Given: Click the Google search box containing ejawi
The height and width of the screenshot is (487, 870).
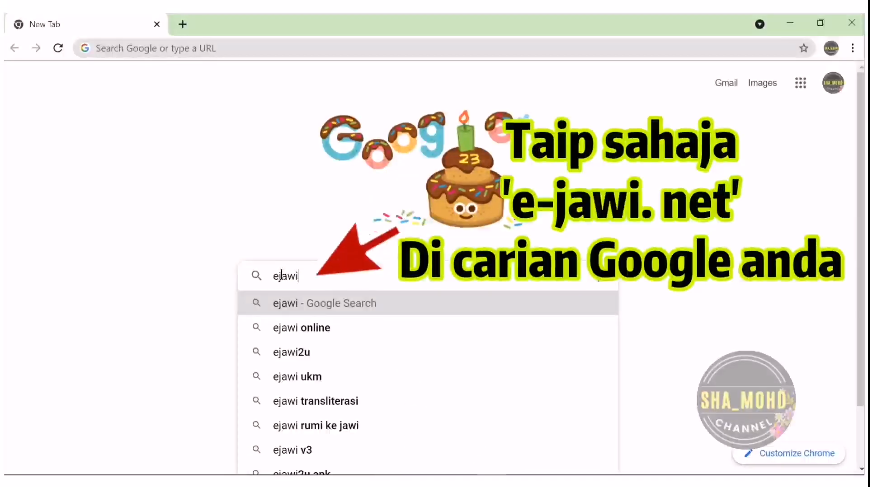Looking at the screenshot, I should 427,276.
